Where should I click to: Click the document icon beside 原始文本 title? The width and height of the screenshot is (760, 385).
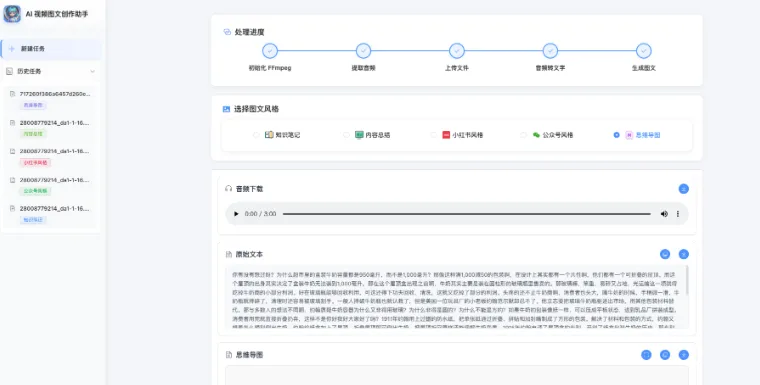(x=229, y=255)
